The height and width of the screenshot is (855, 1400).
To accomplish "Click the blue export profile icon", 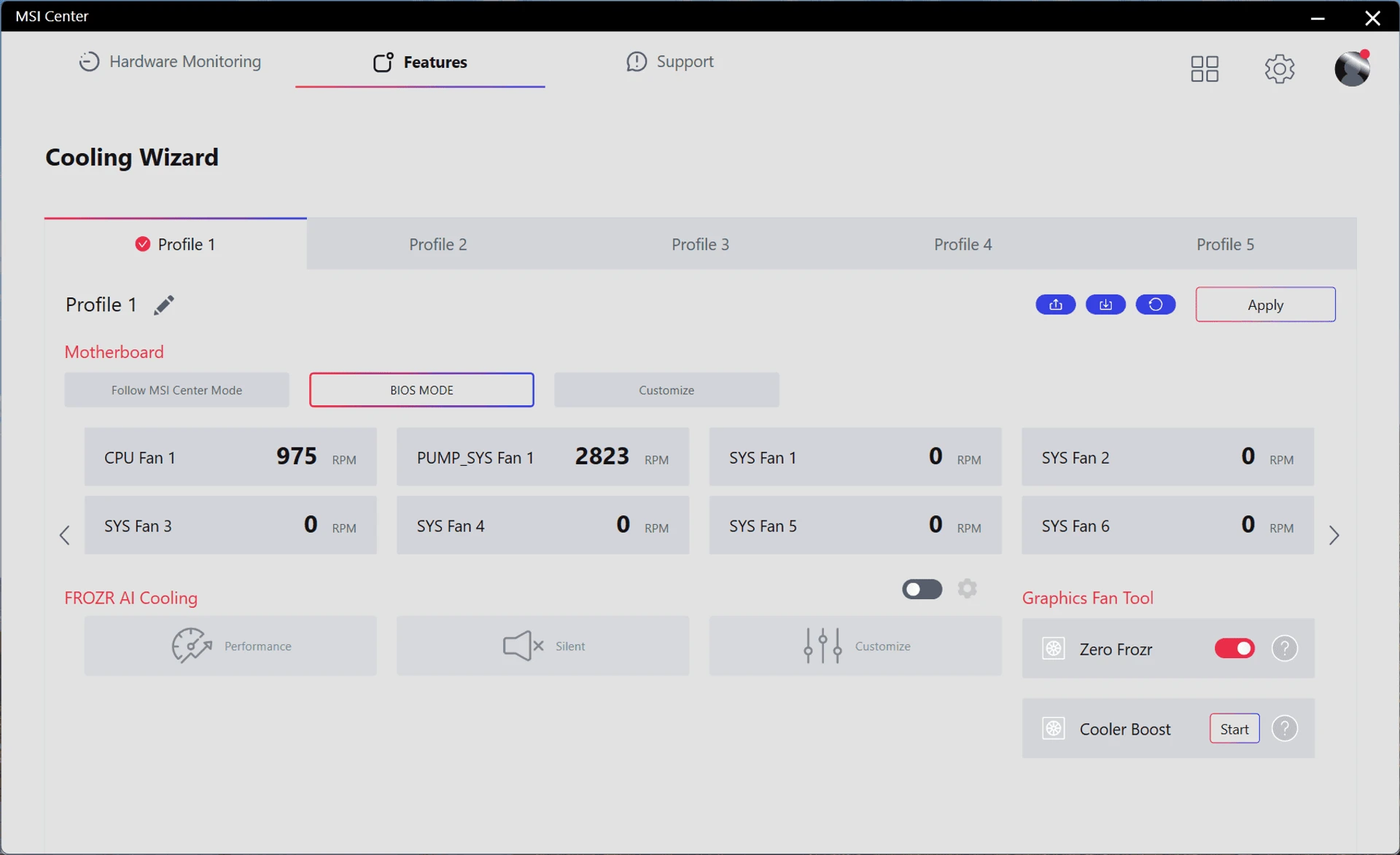I will [x=1055, y=305].
